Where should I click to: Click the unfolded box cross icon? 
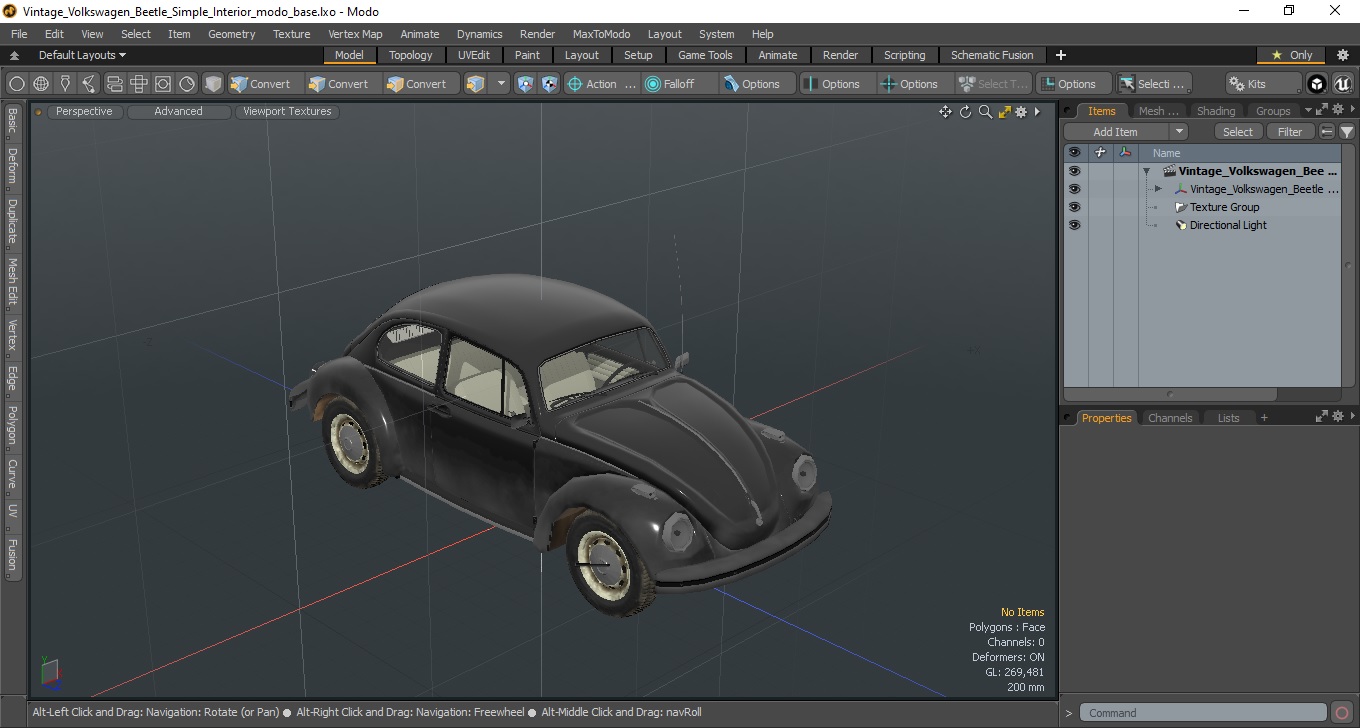138,84
